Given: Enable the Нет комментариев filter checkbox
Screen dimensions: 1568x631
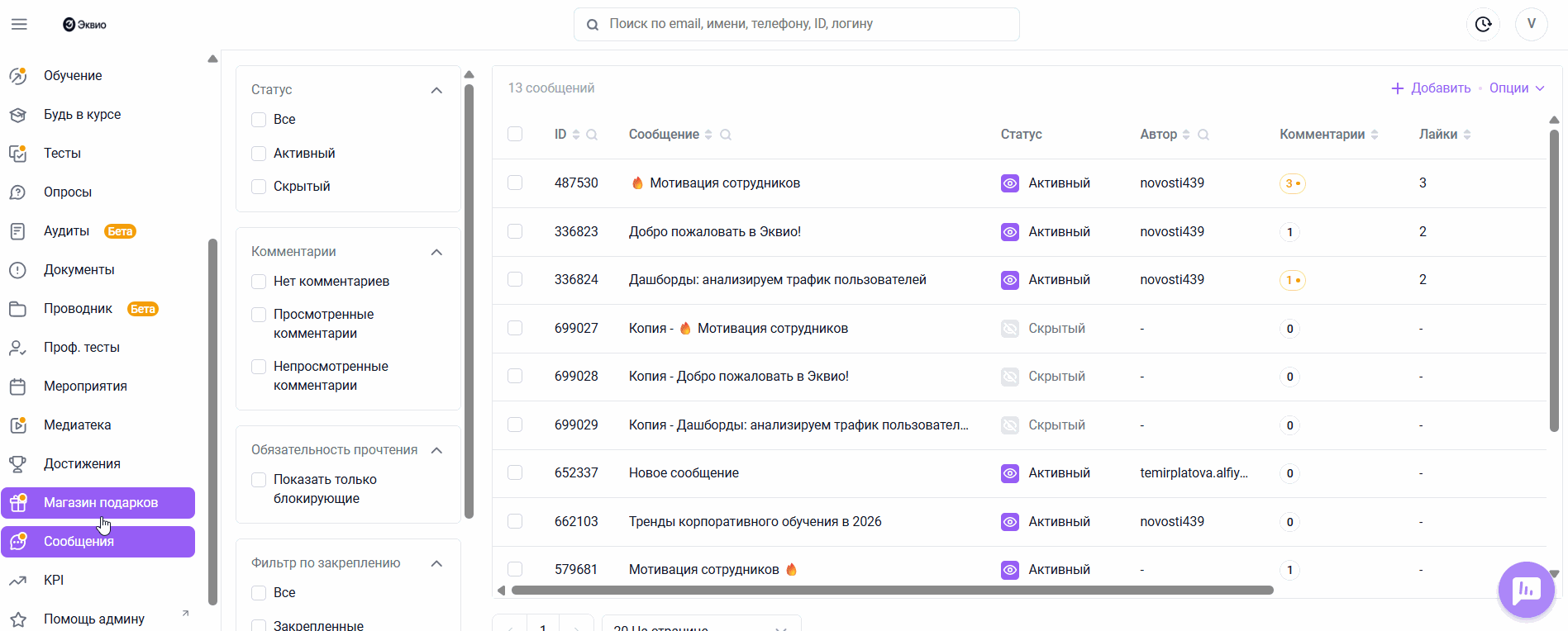Looking at the screenshot, I should [x=259, y=282].
